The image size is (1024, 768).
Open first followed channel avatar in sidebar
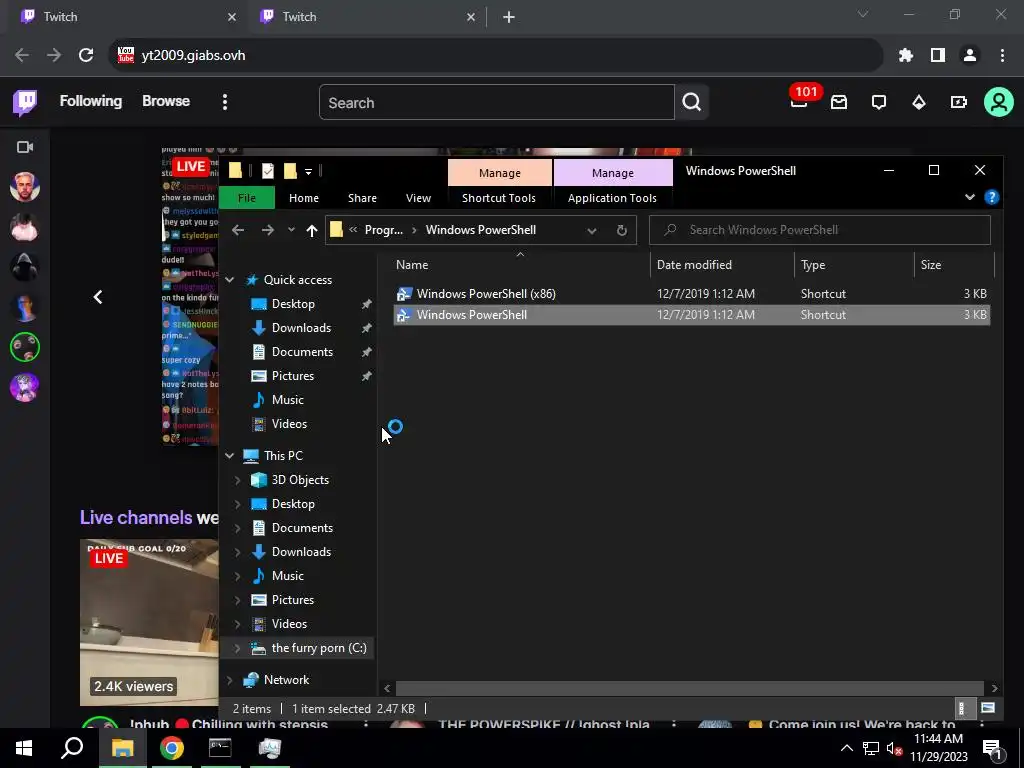click(25, 187)
